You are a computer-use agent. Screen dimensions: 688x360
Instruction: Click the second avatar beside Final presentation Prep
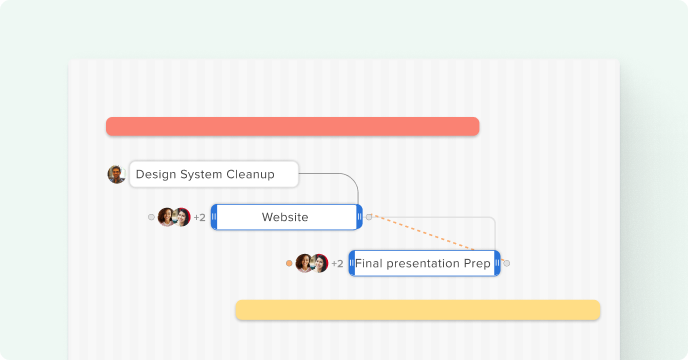320,263
